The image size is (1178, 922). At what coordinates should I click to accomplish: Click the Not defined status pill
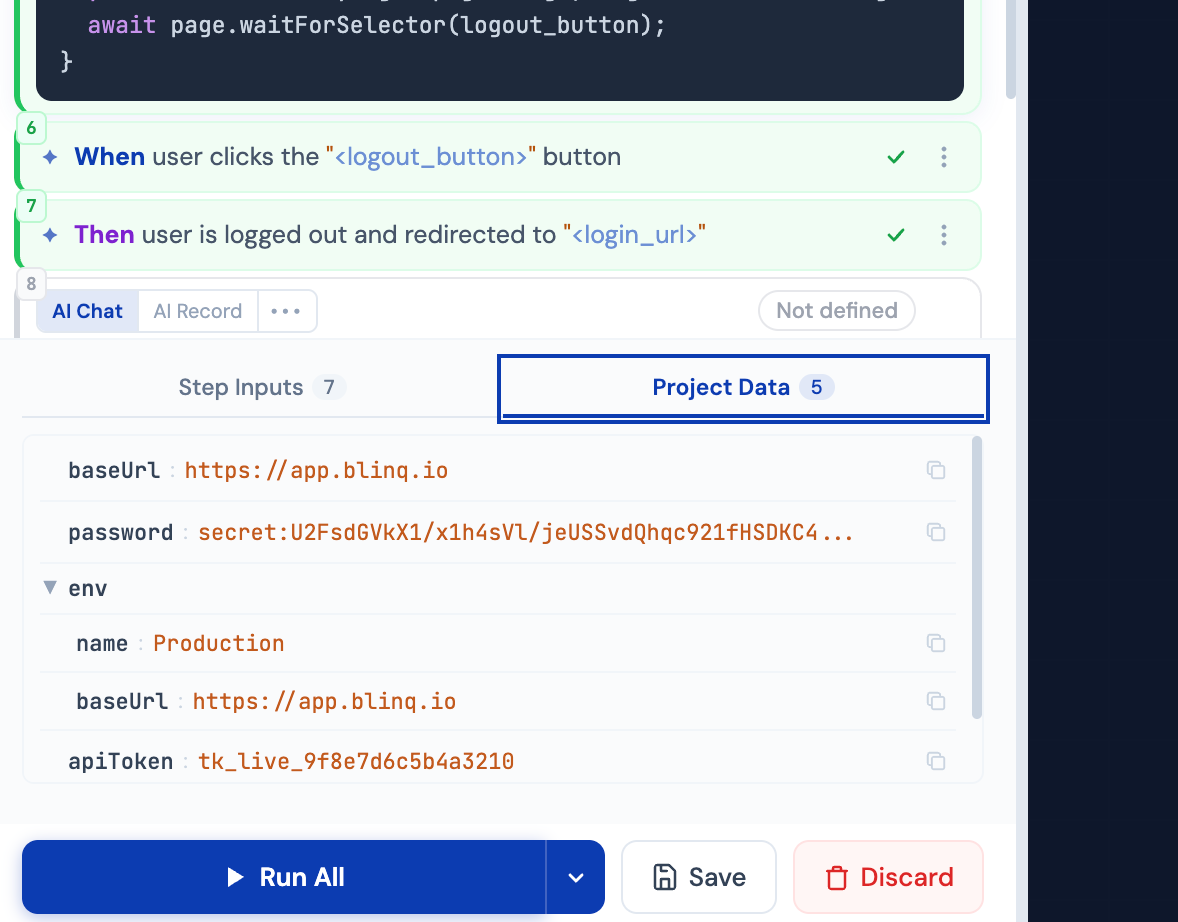[x=836, y=310]
